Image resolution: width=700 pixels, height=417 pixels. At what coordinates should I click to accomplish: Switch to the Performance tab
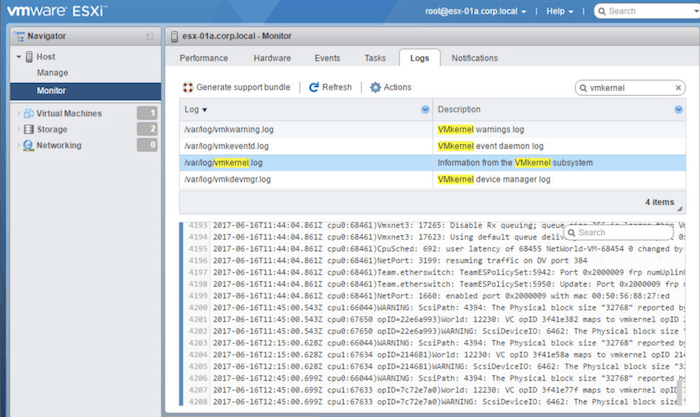tap(204, 58)
